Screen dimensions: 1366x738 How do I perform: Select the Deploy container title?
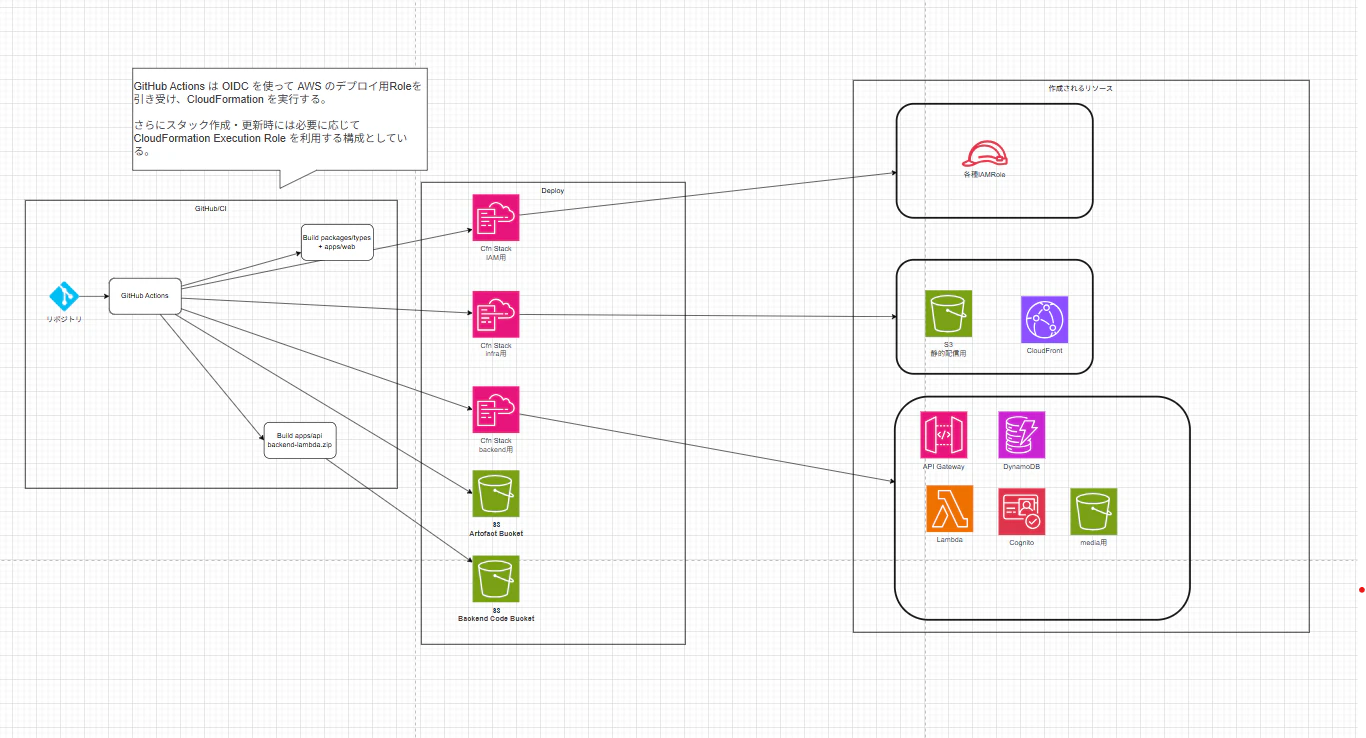[x=552, y=190]
